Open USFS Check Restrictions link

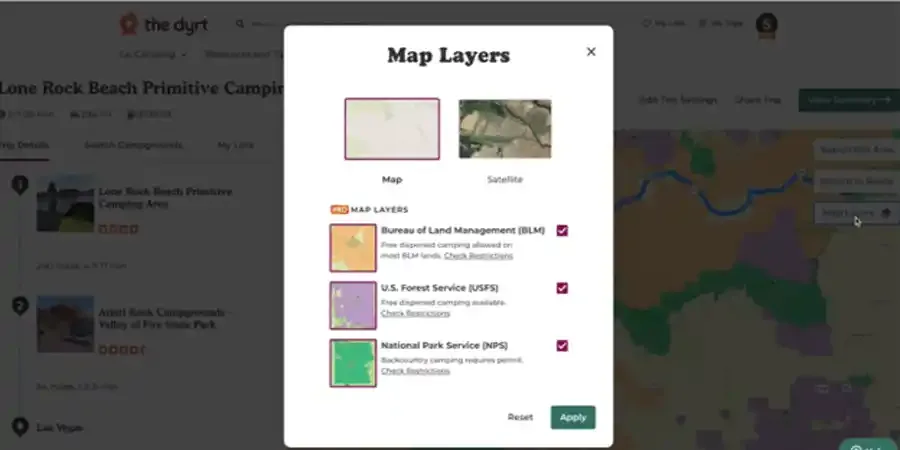click(415, 313)
